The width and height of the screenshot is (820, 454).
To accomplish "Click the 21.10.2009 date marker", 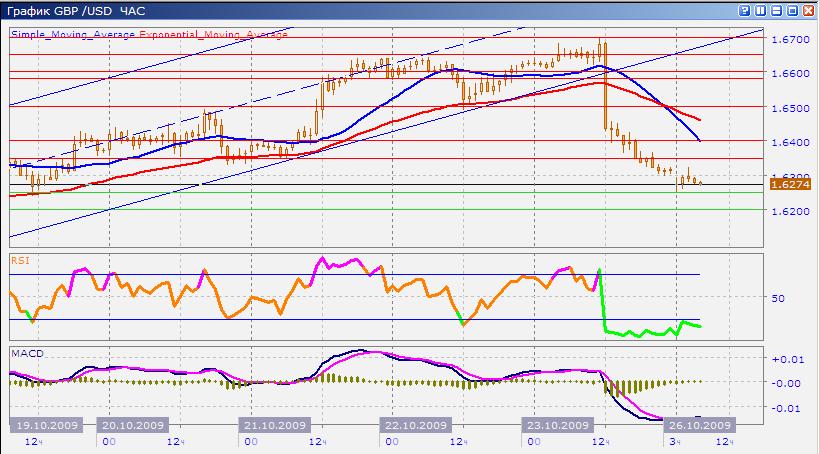I will (x=274, y=424).
